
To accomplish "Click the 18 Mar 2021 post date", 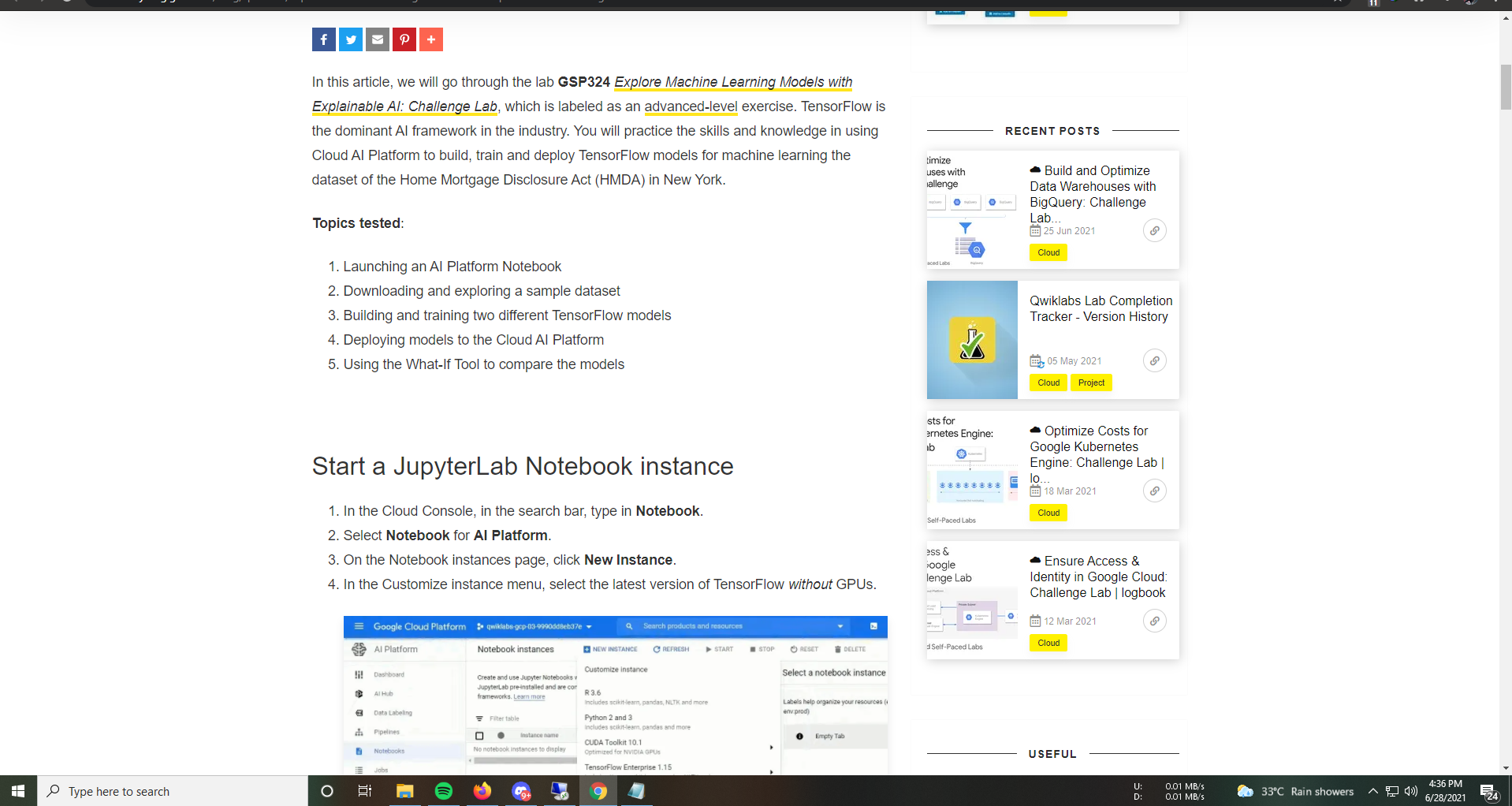I will (1070, 491).
